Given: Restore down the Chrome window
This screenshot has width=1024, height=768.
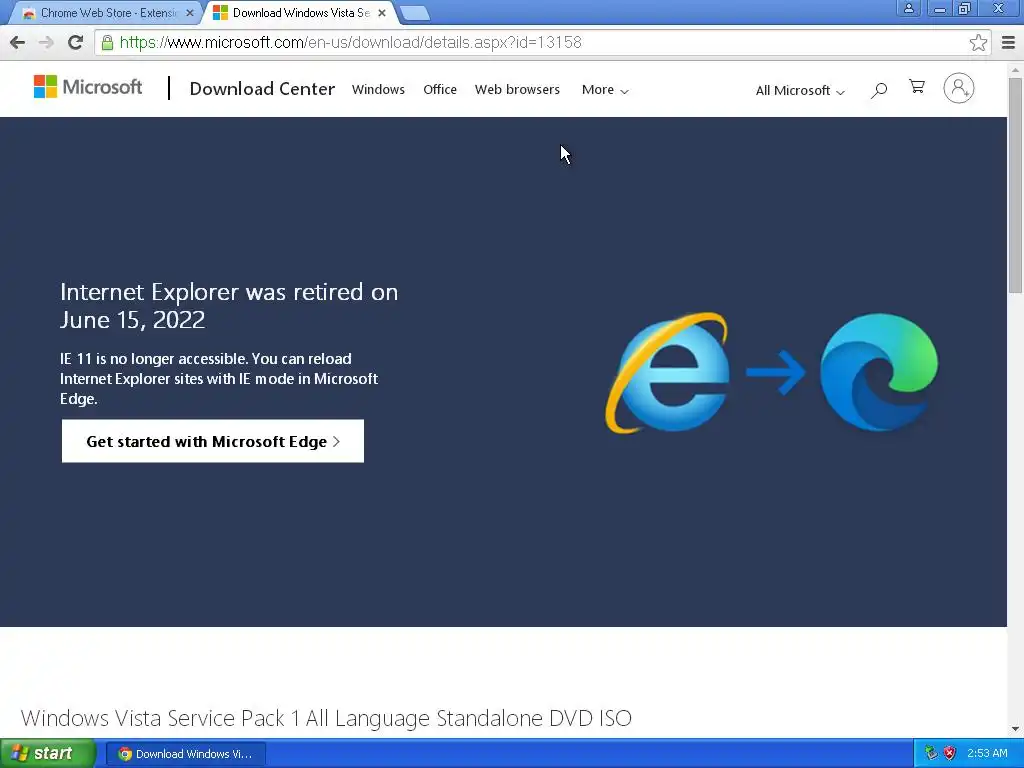Looking at the screenshot, I should (x=965, y=8).
